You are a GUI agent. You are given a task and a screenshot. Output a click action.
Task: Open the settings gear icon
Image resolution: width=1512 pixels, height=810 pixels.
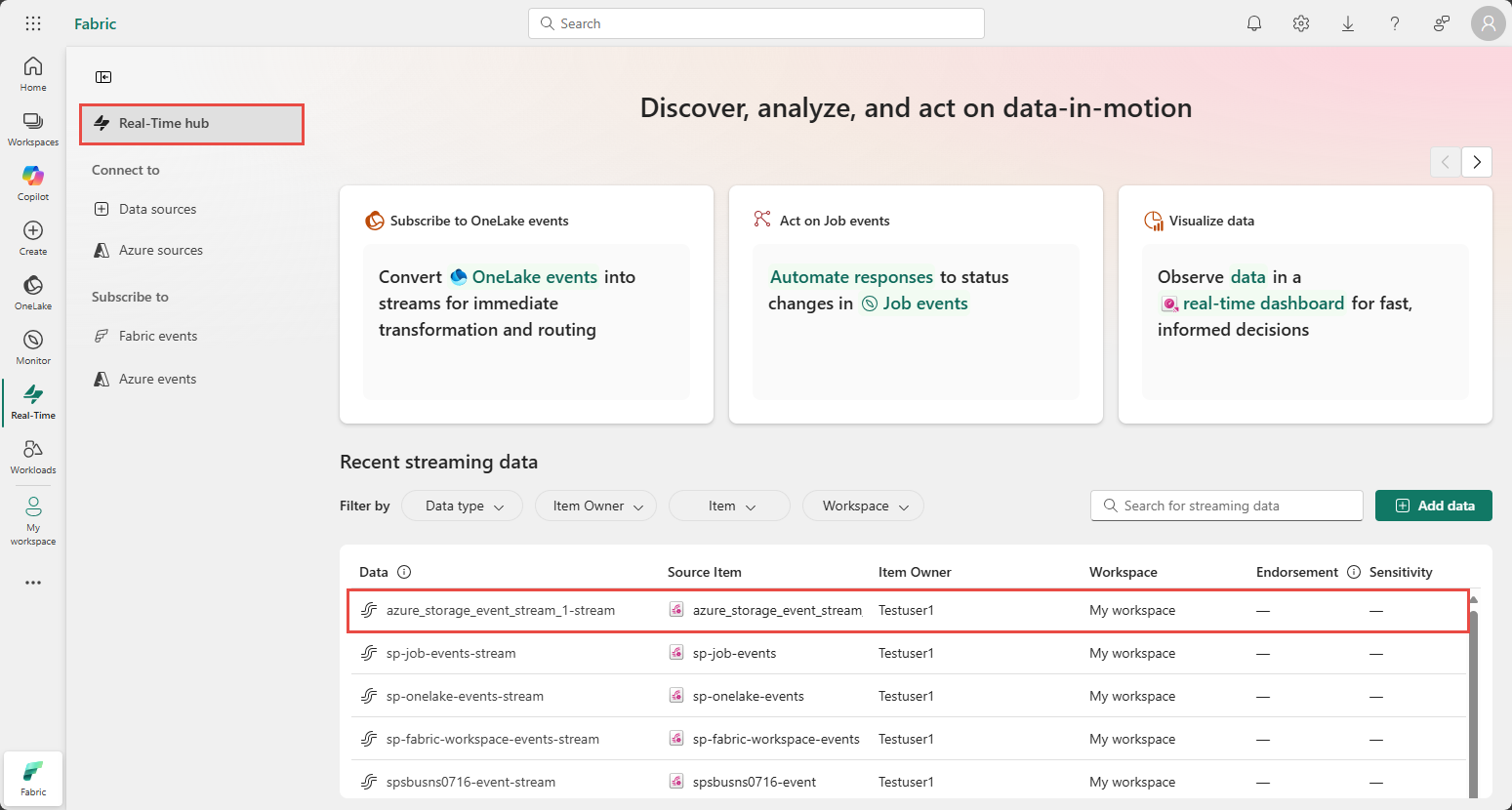point(1301,23)
